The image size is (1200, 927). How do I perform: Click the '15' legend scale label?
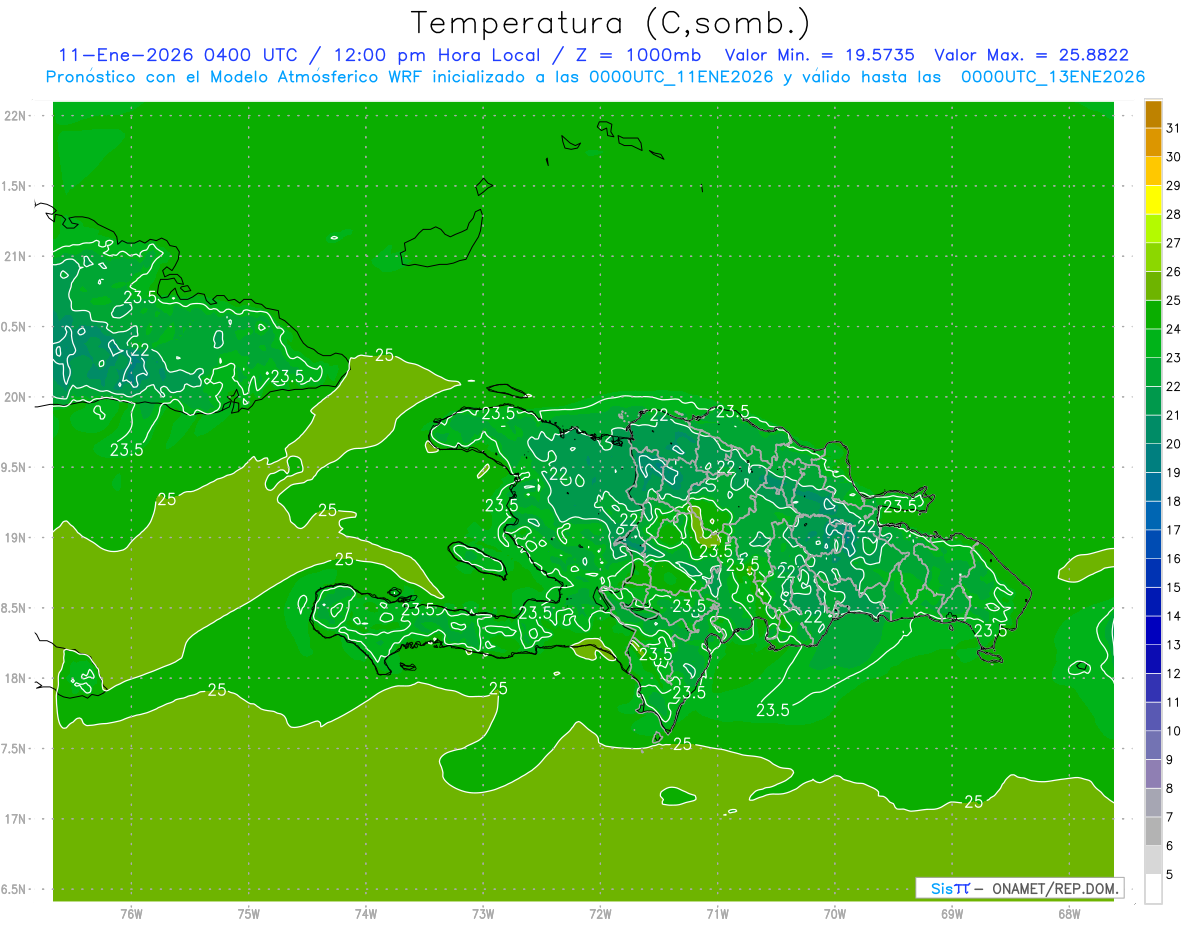click(x=1174, y=587)
